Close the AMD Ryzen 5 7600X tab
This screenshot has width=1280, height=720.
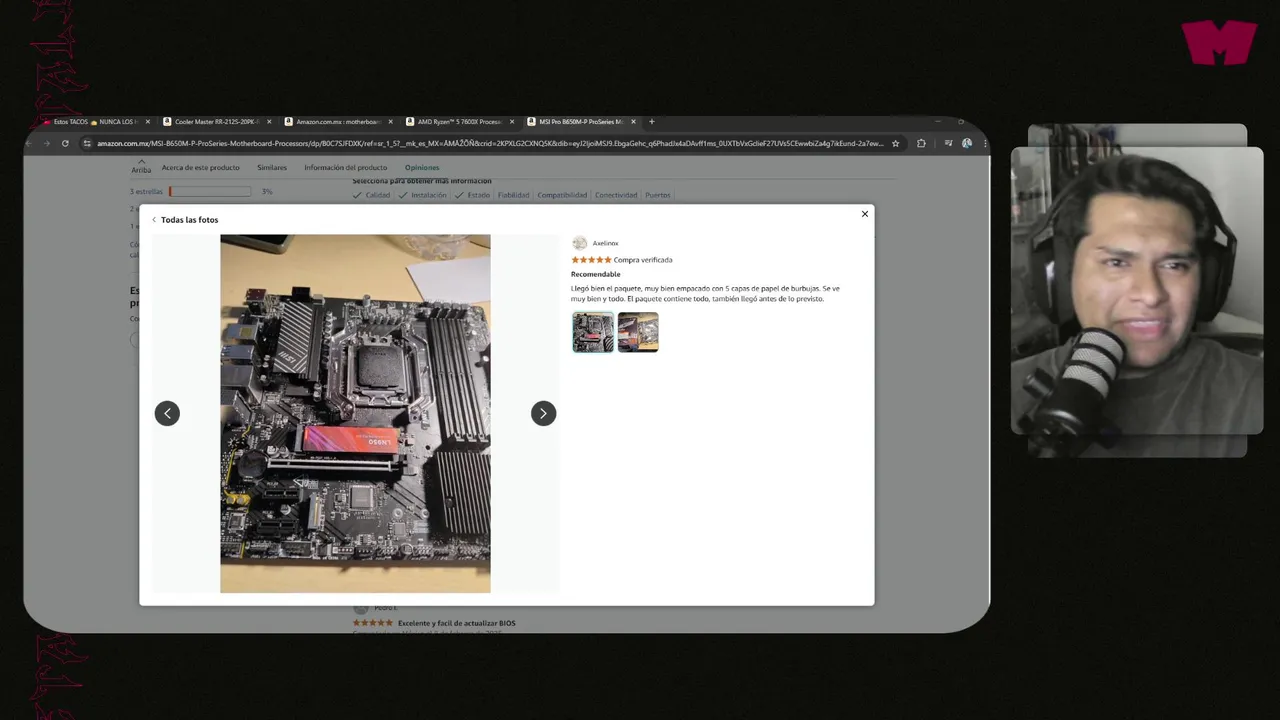point(512,122)
